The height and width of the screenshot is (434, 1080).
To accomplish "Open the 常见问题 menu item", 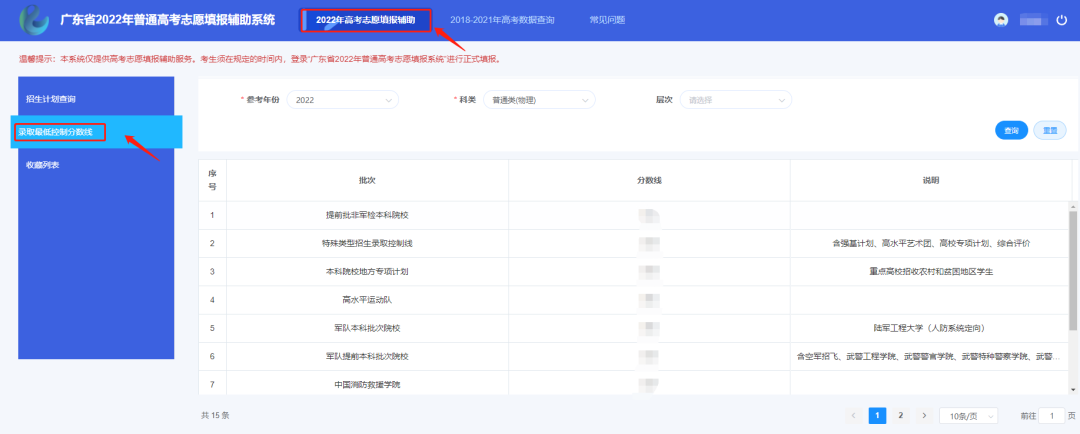I will pyautogui.click(x=607, y=20).
